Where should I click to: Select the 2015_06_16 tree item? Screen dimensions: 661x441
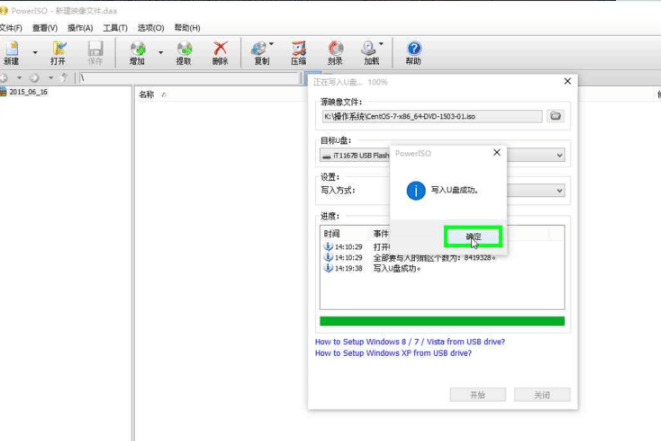pos(28,92)
